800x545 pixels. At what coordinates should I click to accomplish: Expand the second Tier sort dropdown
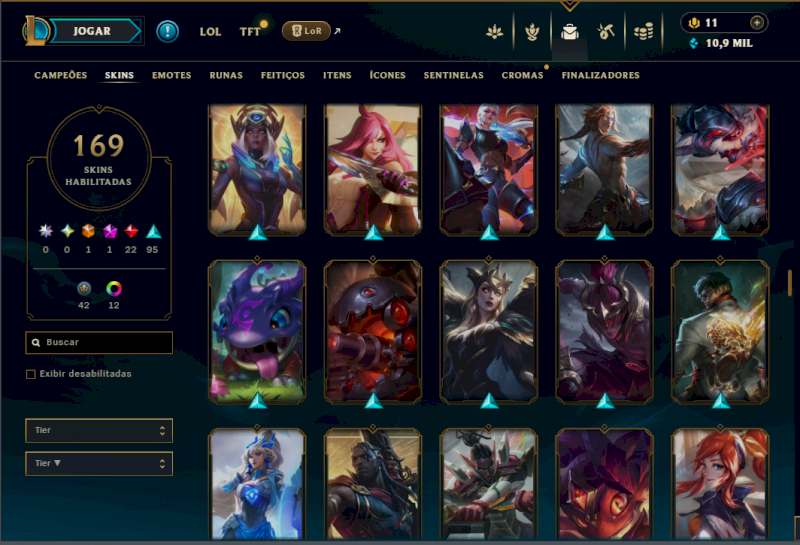[99, 463]
